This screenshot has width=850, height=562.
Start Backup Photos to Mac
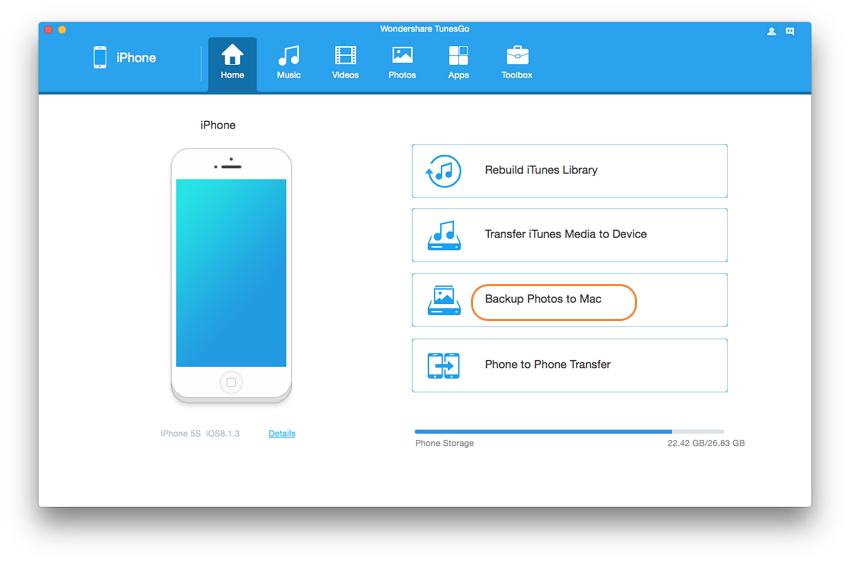tap(570, 300)
